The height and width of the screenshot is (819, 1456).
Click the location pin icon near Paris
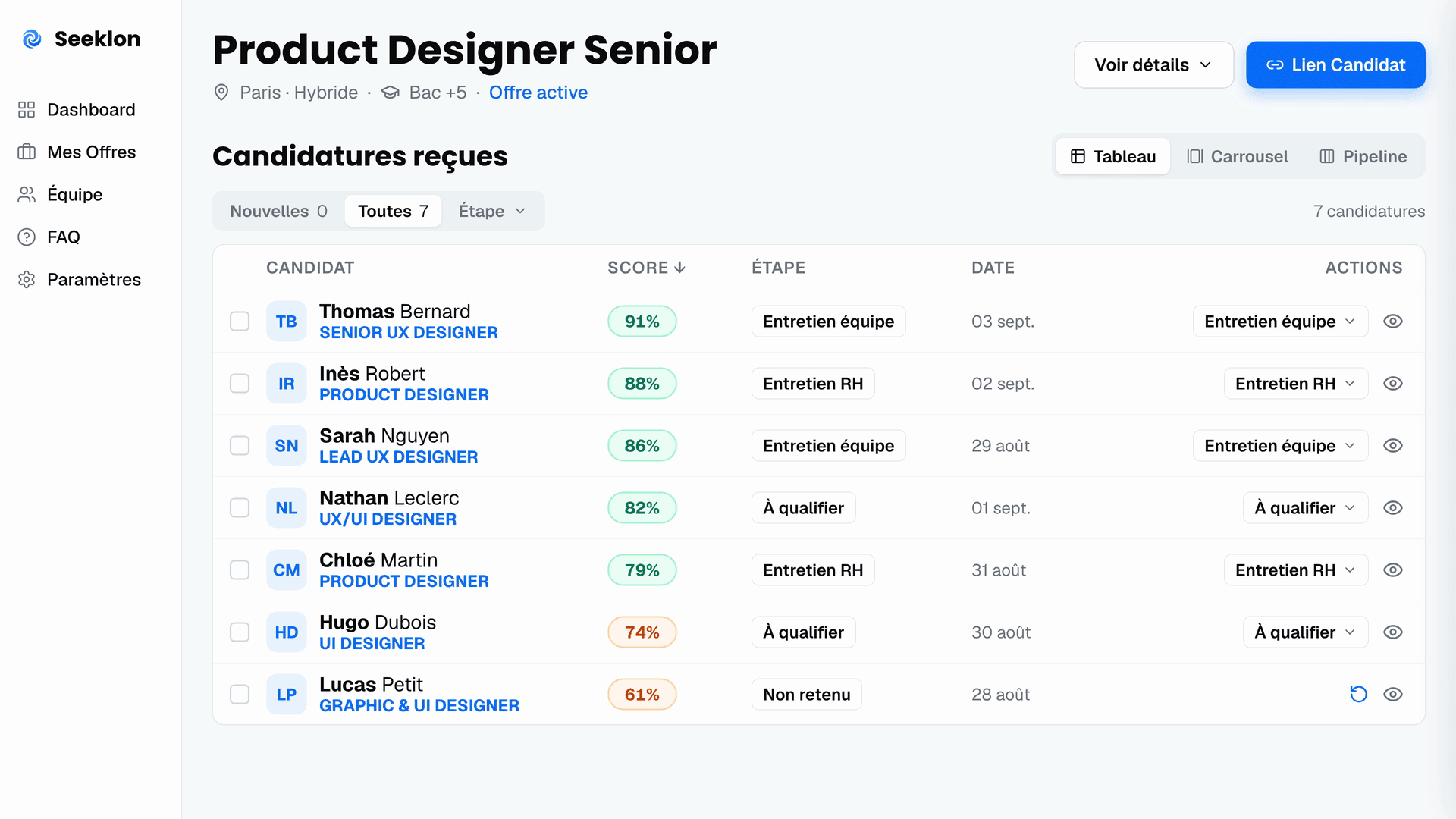point(221,93)
